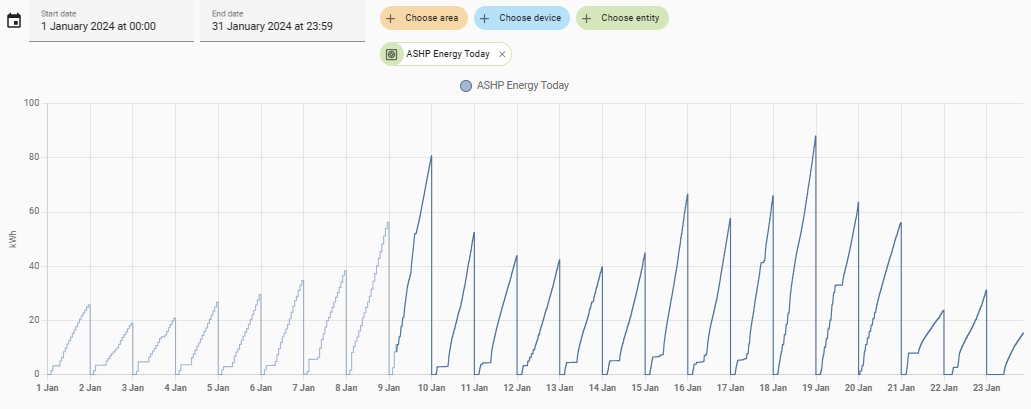Click the Choose area chip
Screen dimensions: 1031x409
pyautogui.click(x=423, y=18)
